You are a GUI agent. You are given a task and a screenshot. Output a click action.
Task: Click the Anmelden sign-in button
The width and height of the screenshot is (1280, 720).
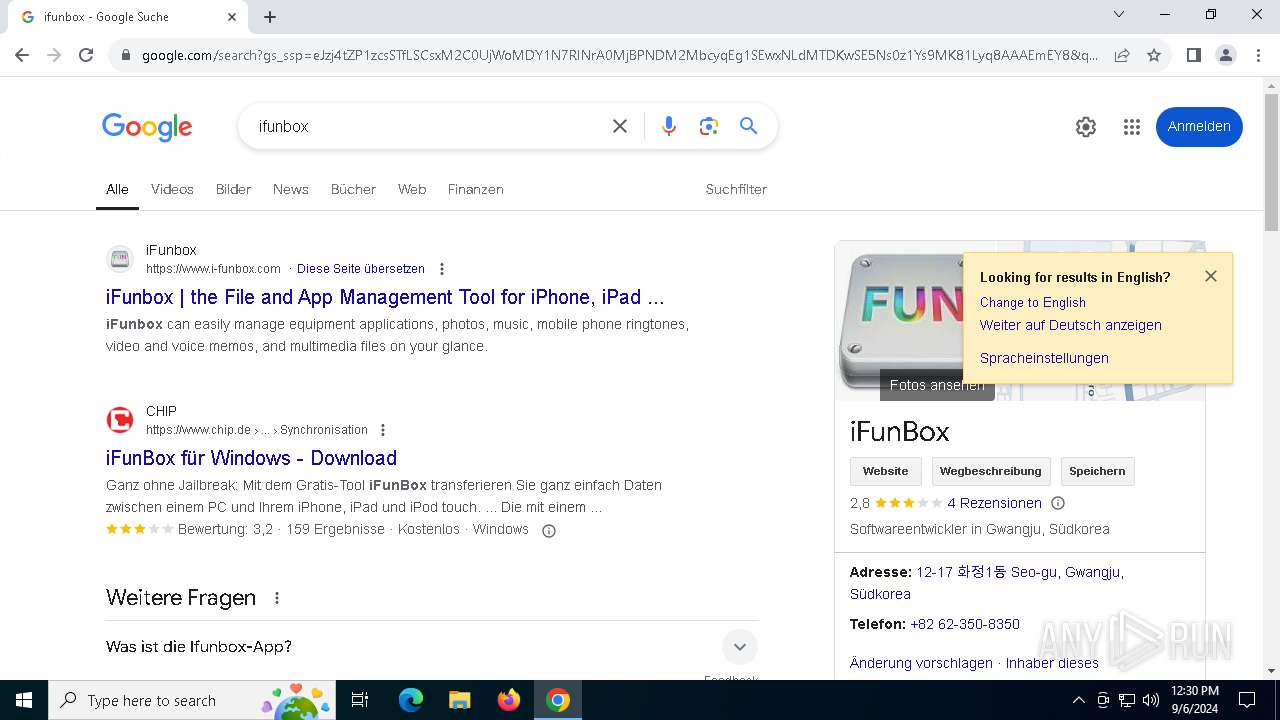coord(1199,127)
